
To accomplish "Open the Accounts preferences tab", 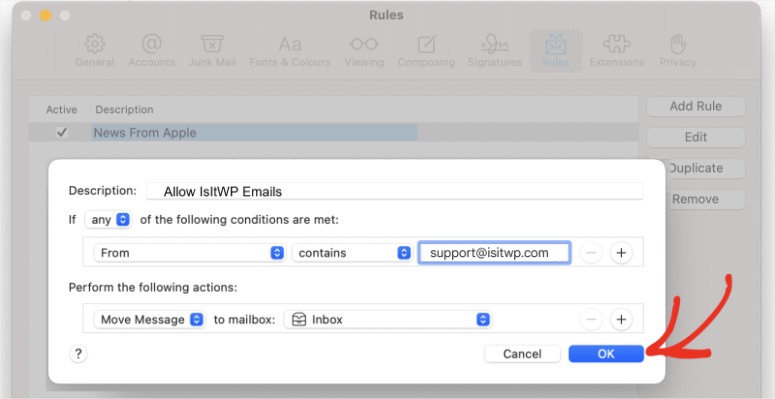I will [152, 51].
